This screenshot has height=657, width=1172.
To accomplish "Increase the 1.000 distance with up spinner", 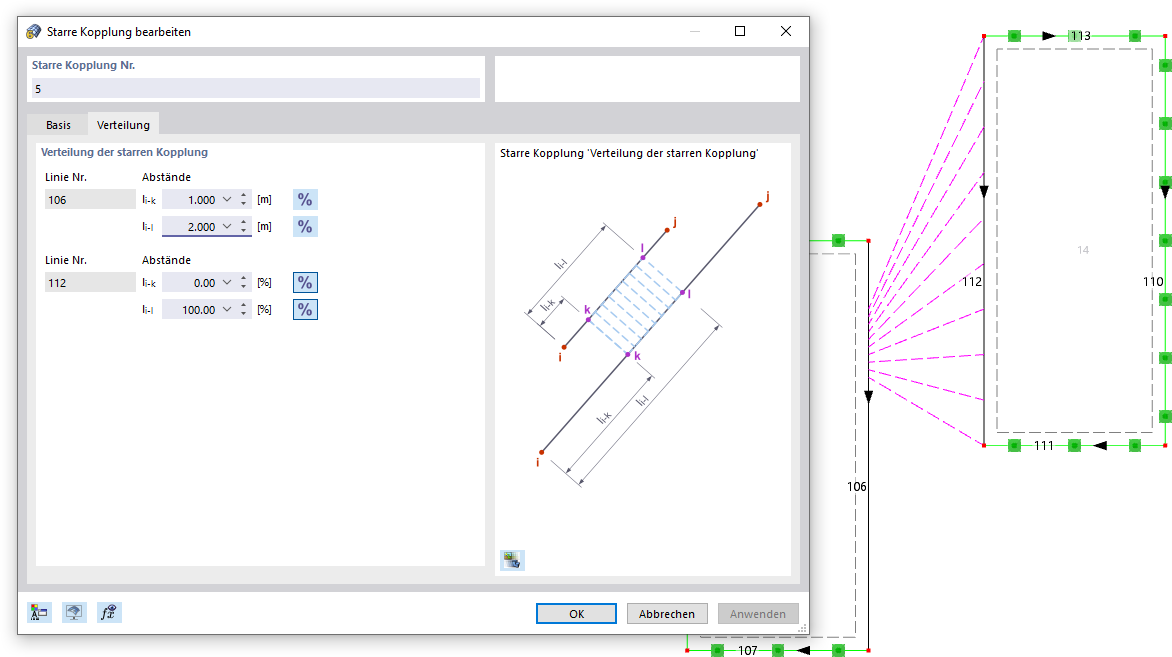I will pyautogui.click(x=244, y=196).
